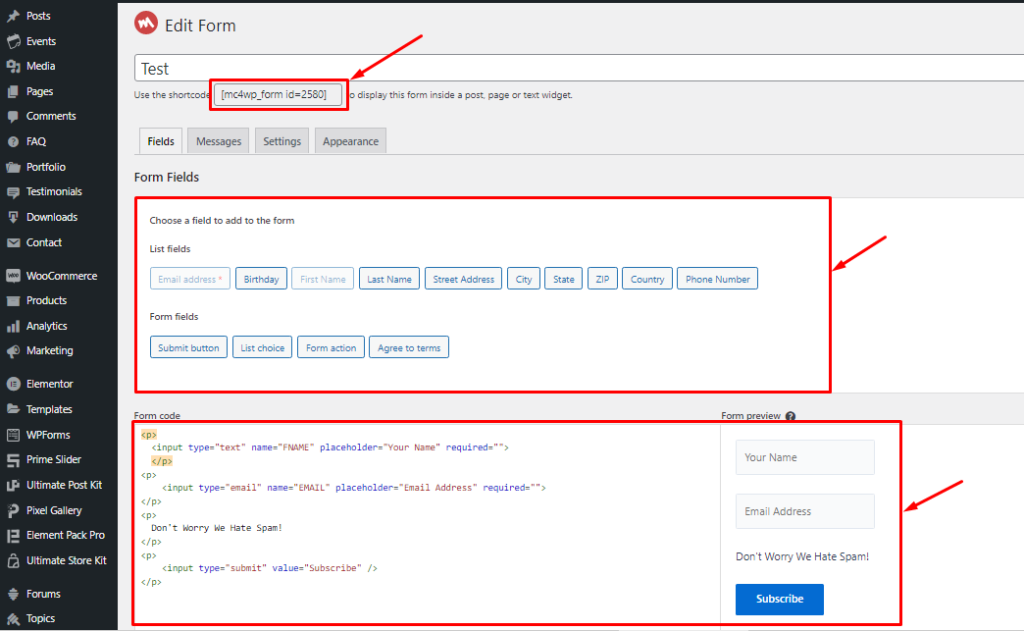This screenshot has height=631, width=1024.
Task: Open the Marketing megaphone icon
Action: [x=13, y=351]
